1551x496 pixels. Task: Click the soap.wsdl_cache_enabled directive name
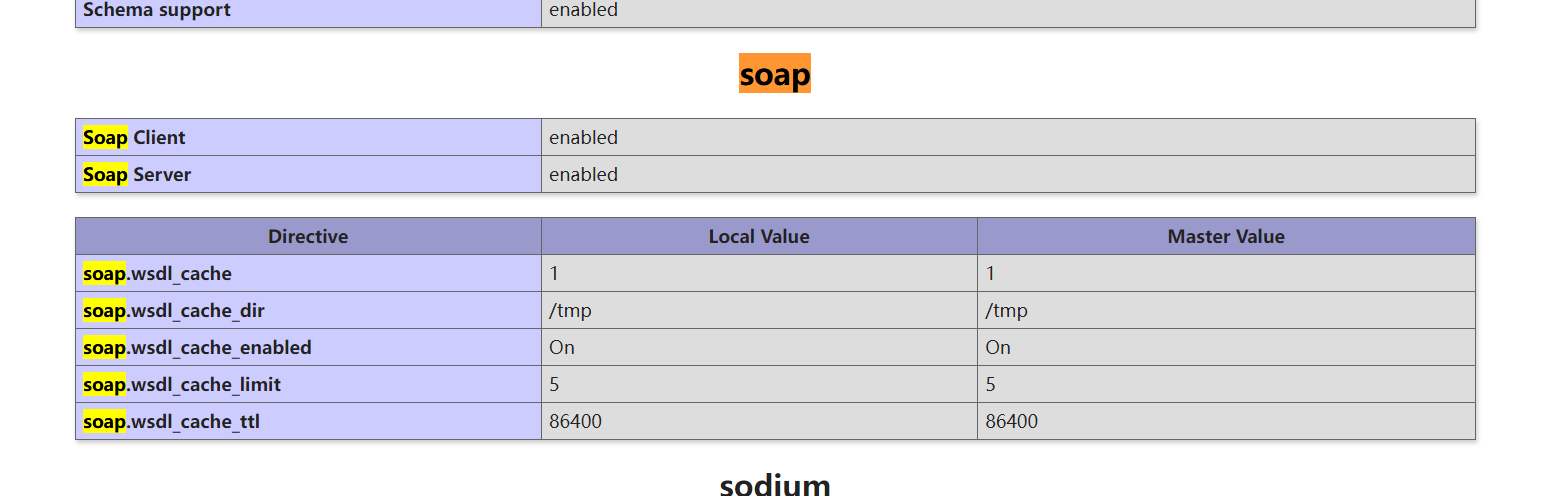tap(197, 348)
